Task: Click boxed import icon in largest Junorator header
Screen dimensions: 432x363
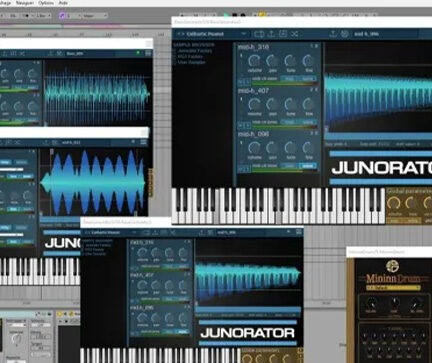Action: (283, 34)
